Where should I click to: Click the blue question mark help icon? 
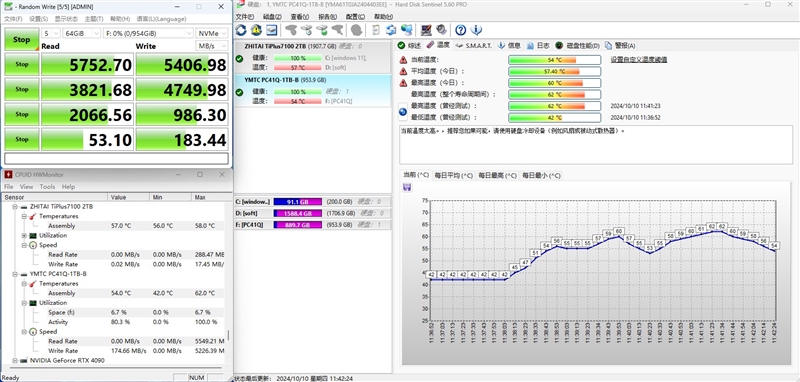pos(460,30)
